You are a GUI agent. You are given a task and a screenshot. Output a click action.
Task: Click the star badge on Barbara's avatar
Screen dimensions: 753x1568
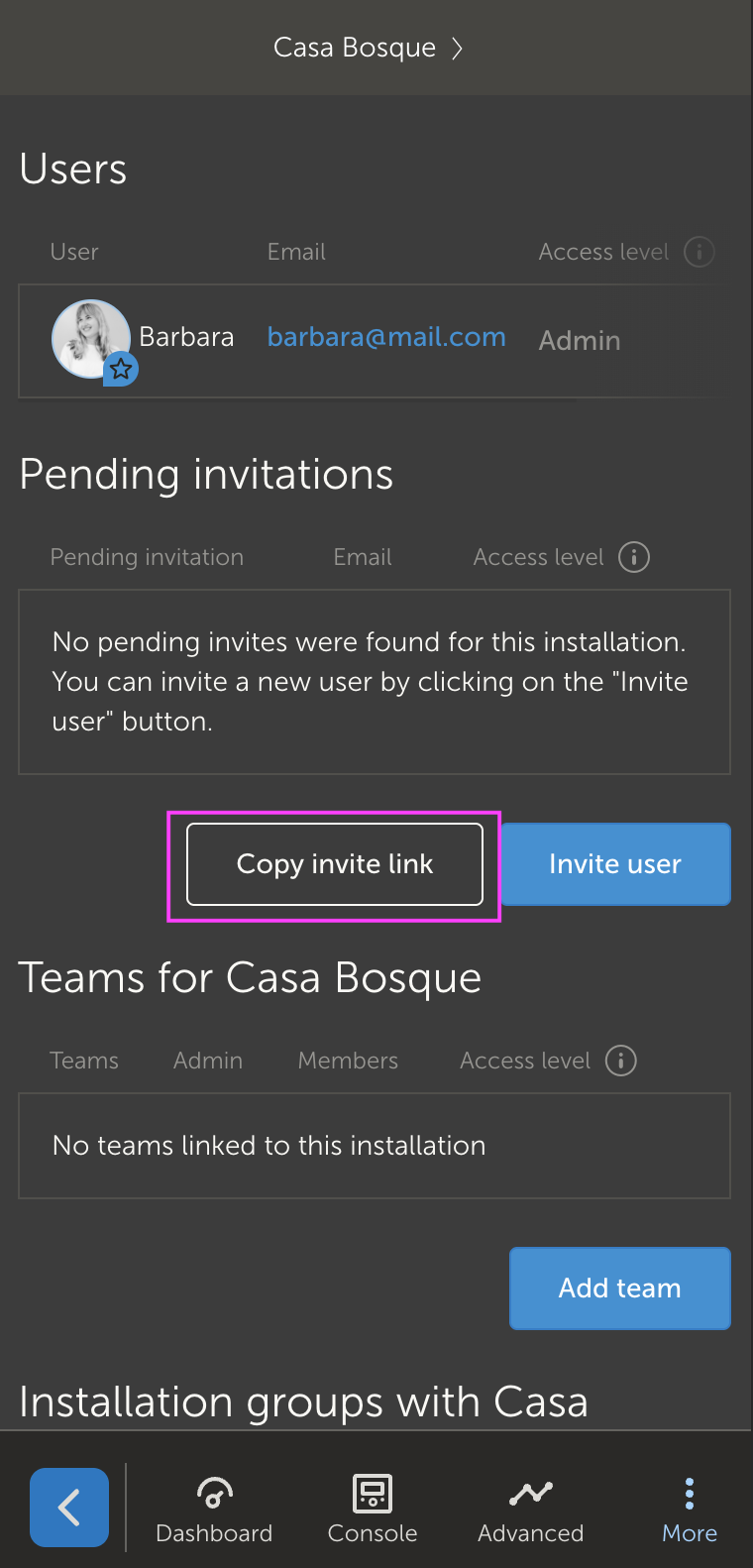pyautogui.click(x=121, y=370)
